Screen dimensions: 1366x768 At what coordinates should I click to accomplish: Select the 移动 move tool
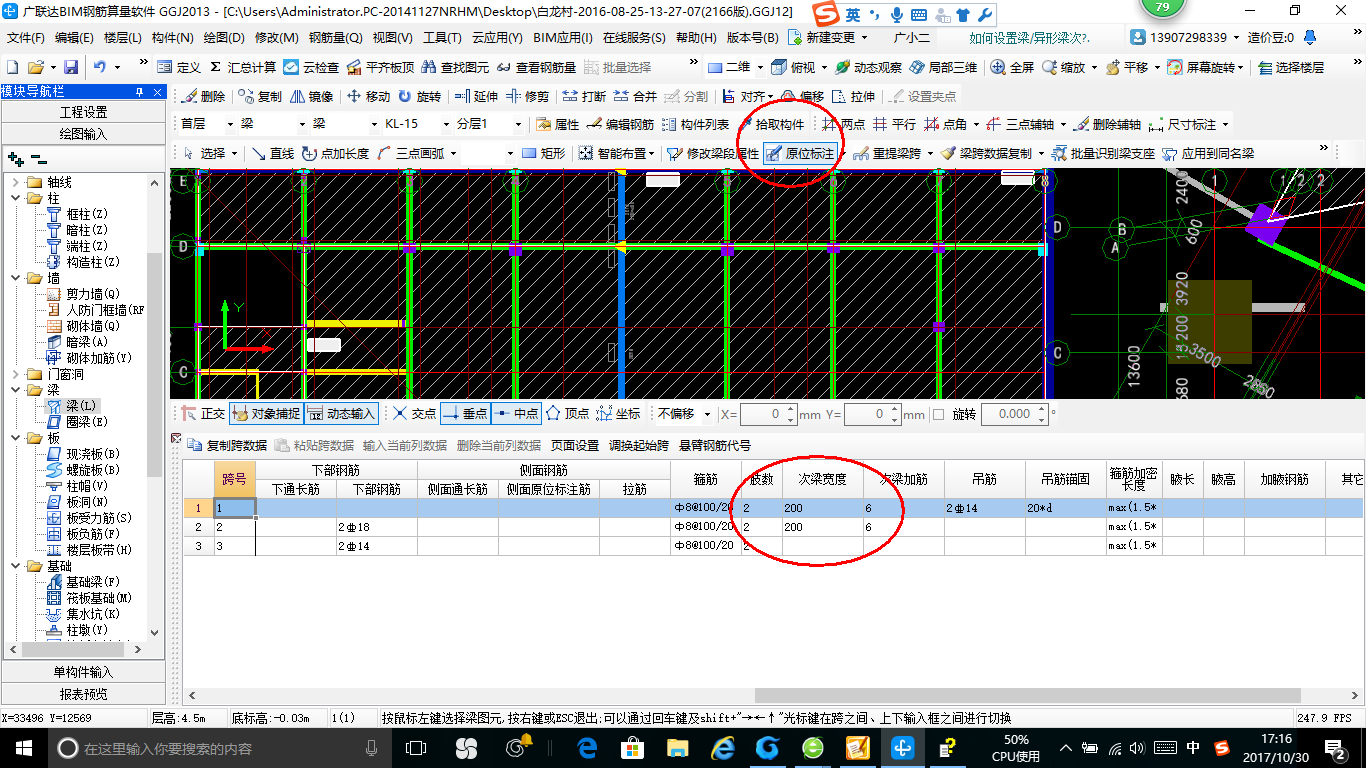(368, 96)
